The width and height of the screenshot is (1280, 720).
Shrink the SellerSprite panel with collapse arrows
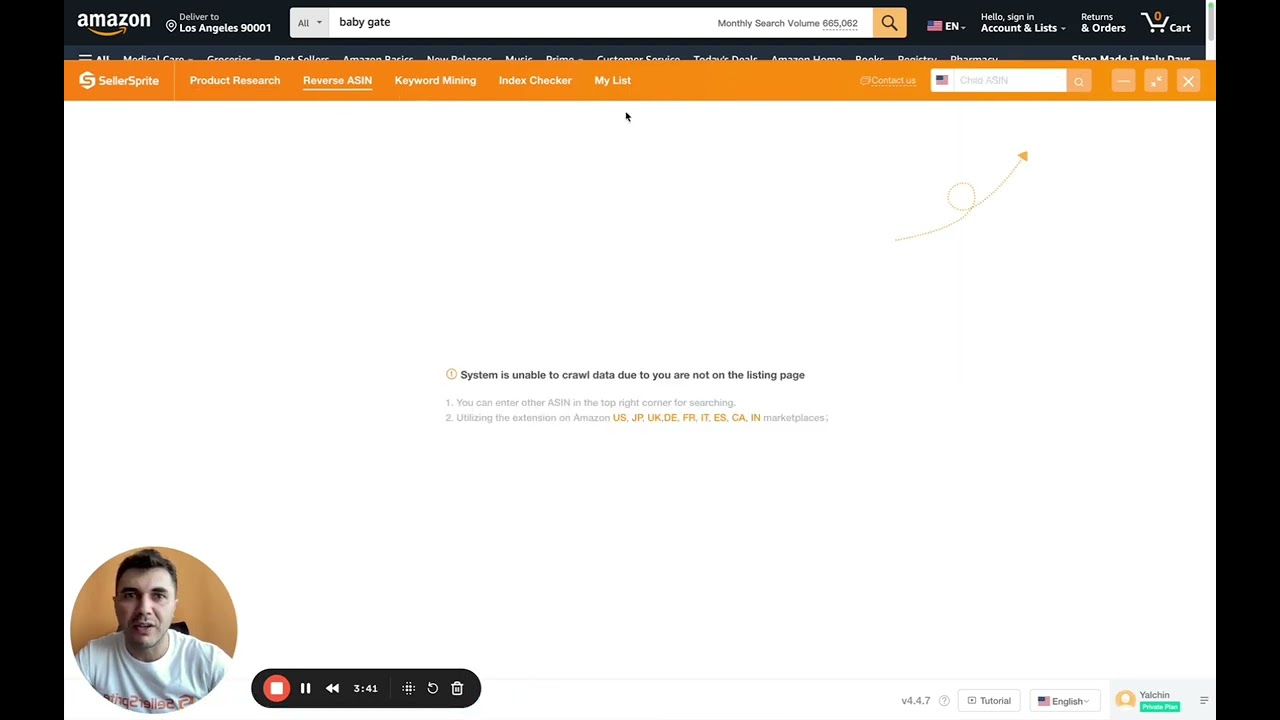[1156, 81]
